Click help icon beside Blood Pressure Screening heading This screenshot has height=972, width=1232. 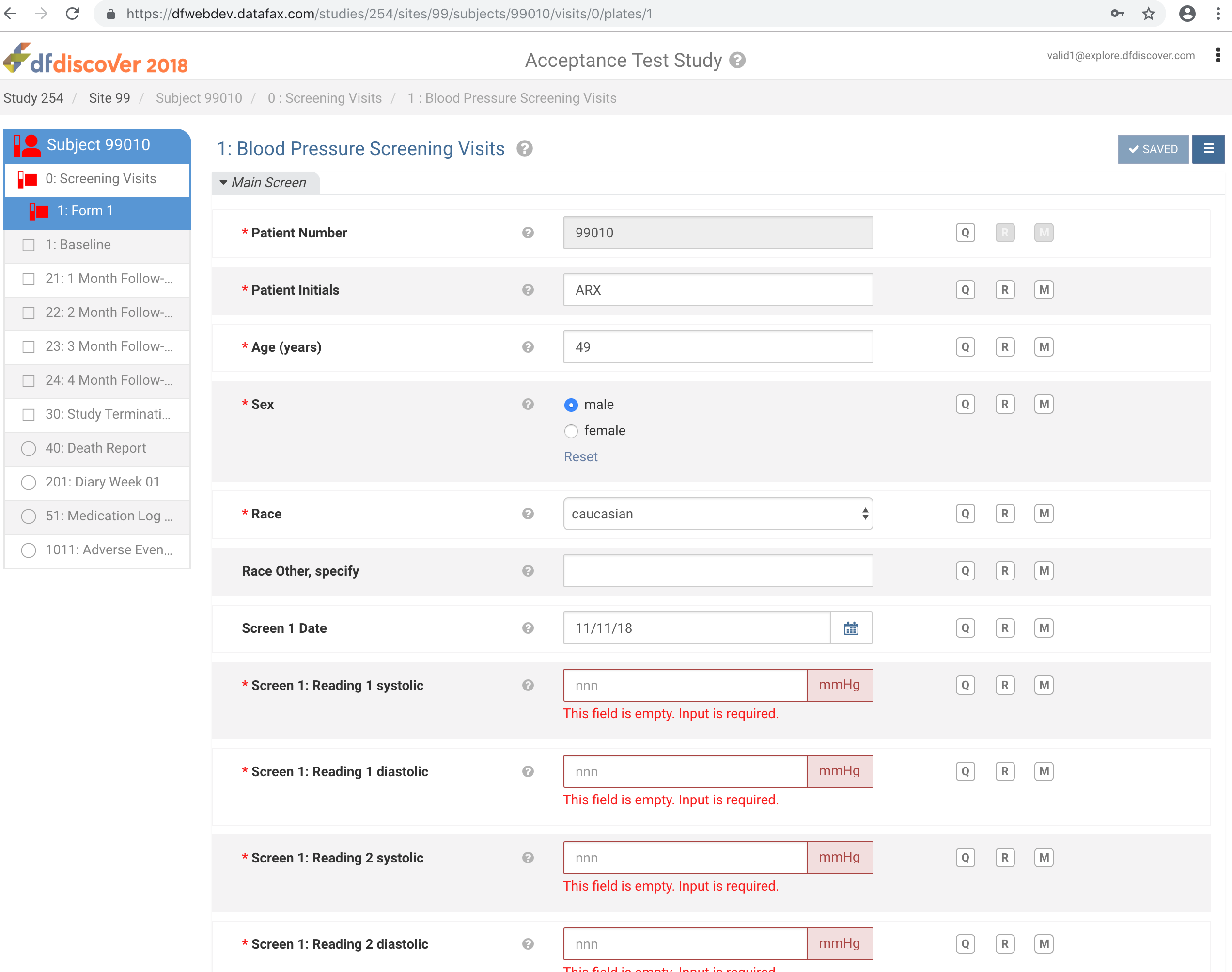click(524, 149)
